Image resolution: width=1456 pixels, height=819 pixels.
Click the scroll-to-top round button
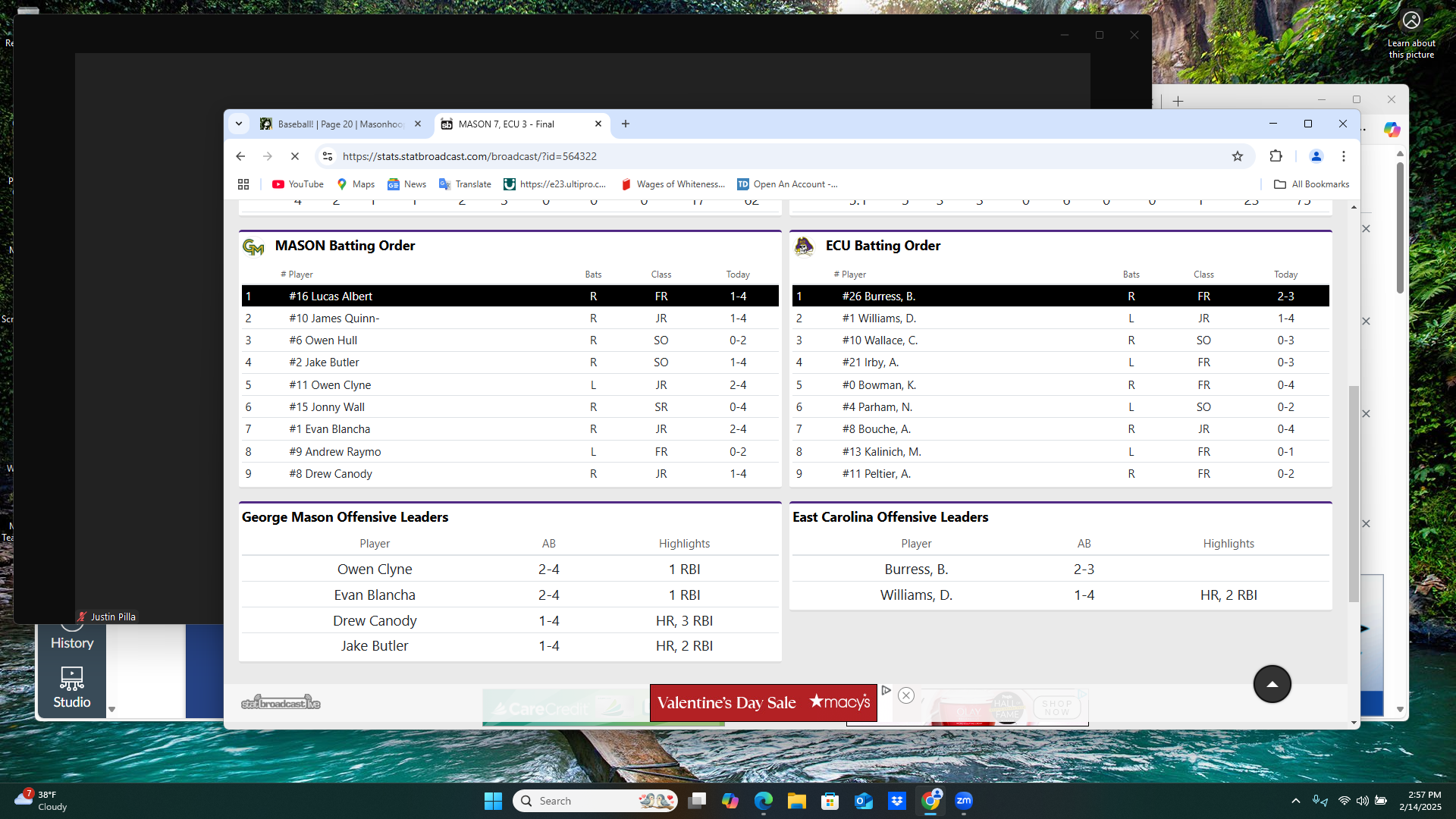click(x=1272, y=684)
